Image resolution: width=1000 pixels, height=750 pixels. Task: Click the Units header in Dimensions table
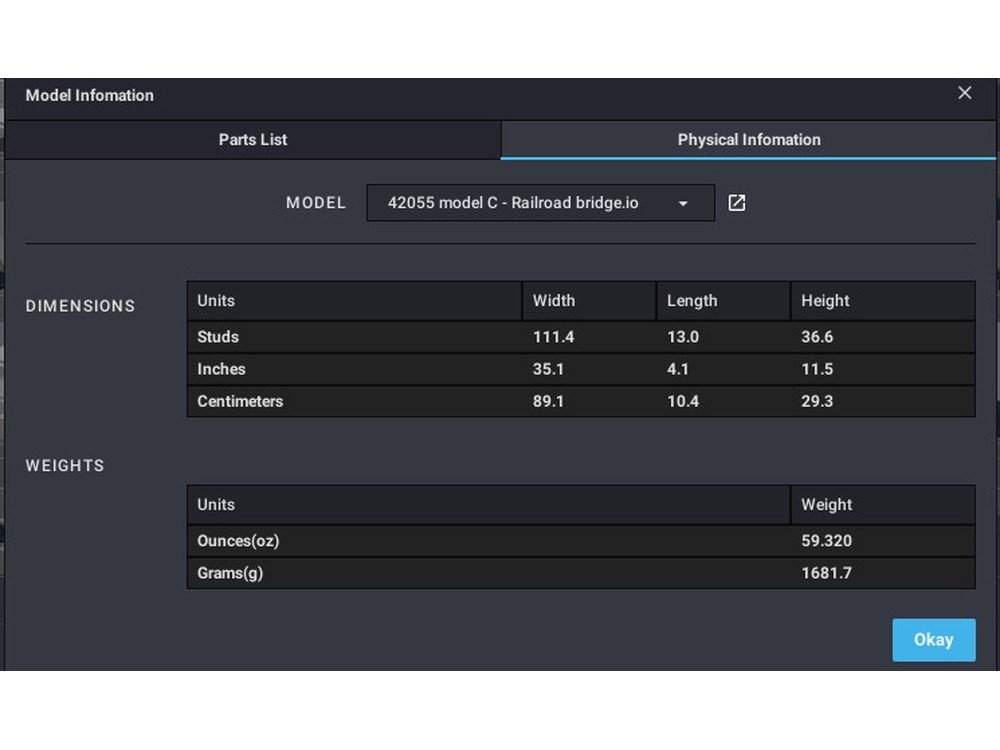(216, 301)
